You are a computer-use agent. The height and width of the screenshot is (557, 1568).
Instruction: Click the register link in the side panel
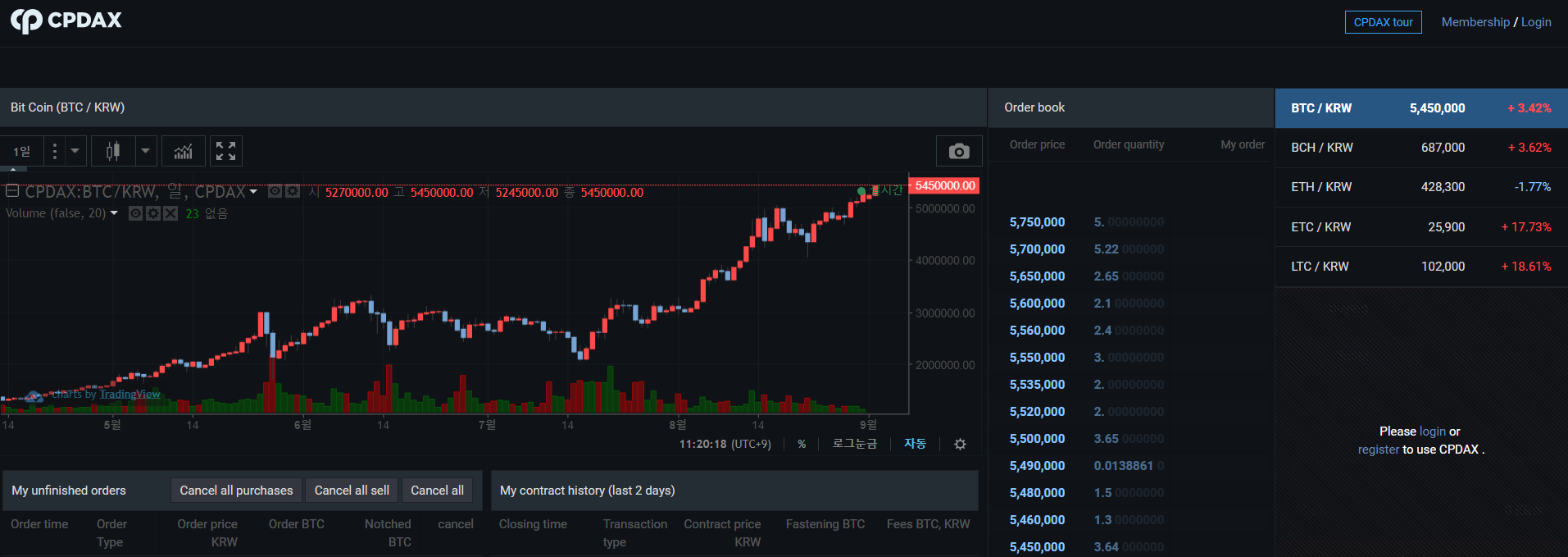1379,450
